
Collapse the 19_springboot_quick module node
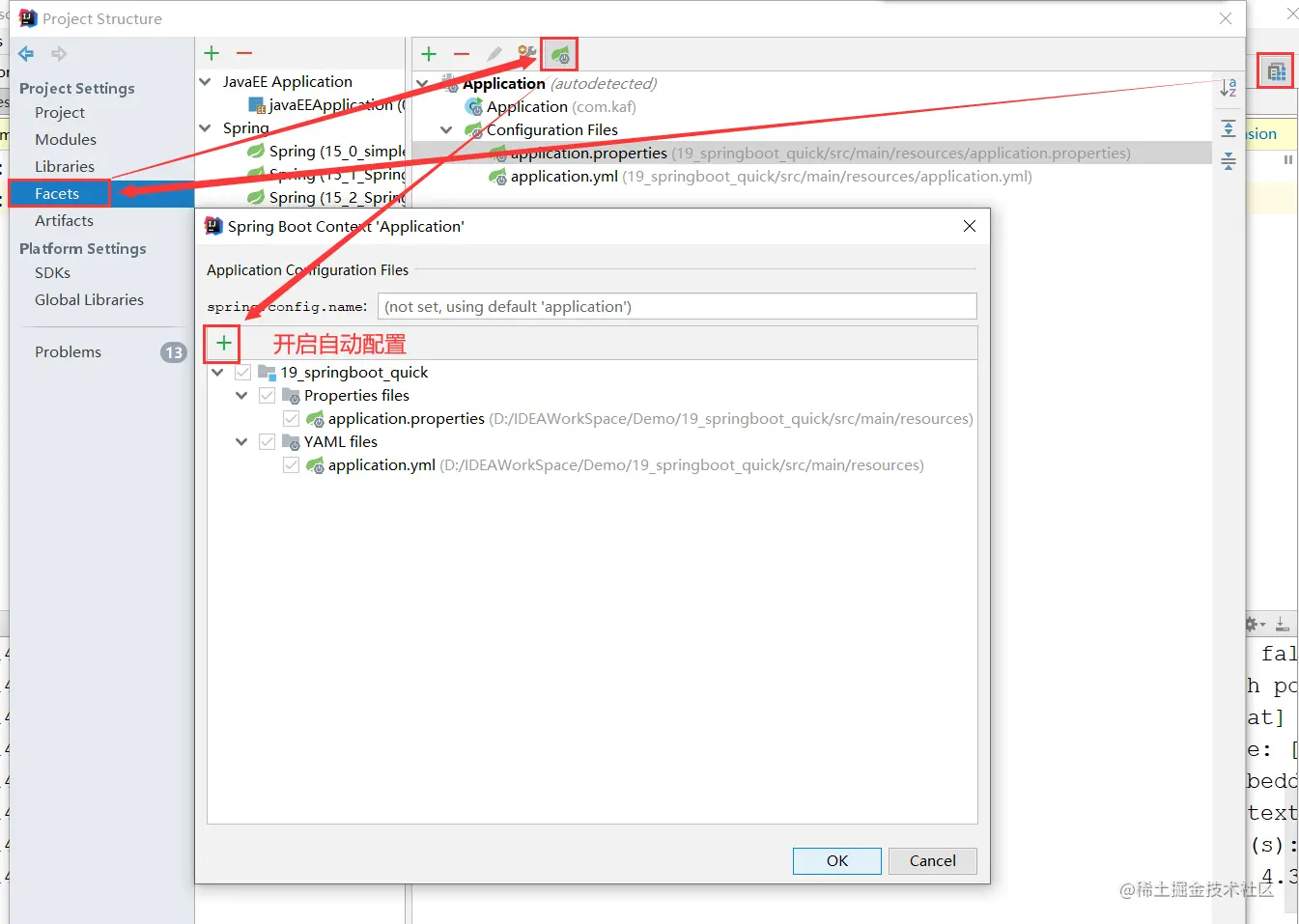pos(218,373)
